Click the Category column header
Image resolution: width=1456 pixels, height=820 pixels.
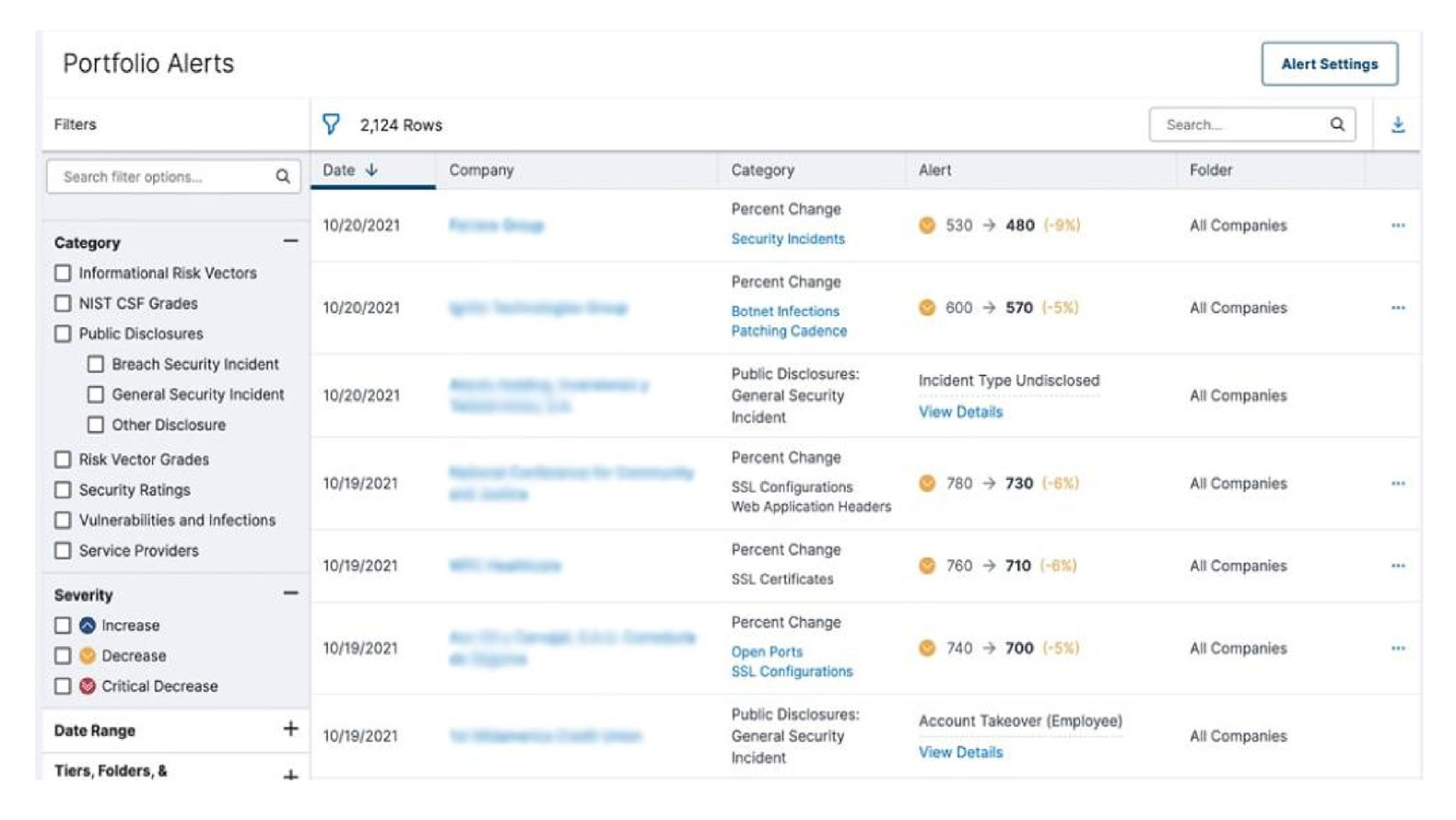762,170
